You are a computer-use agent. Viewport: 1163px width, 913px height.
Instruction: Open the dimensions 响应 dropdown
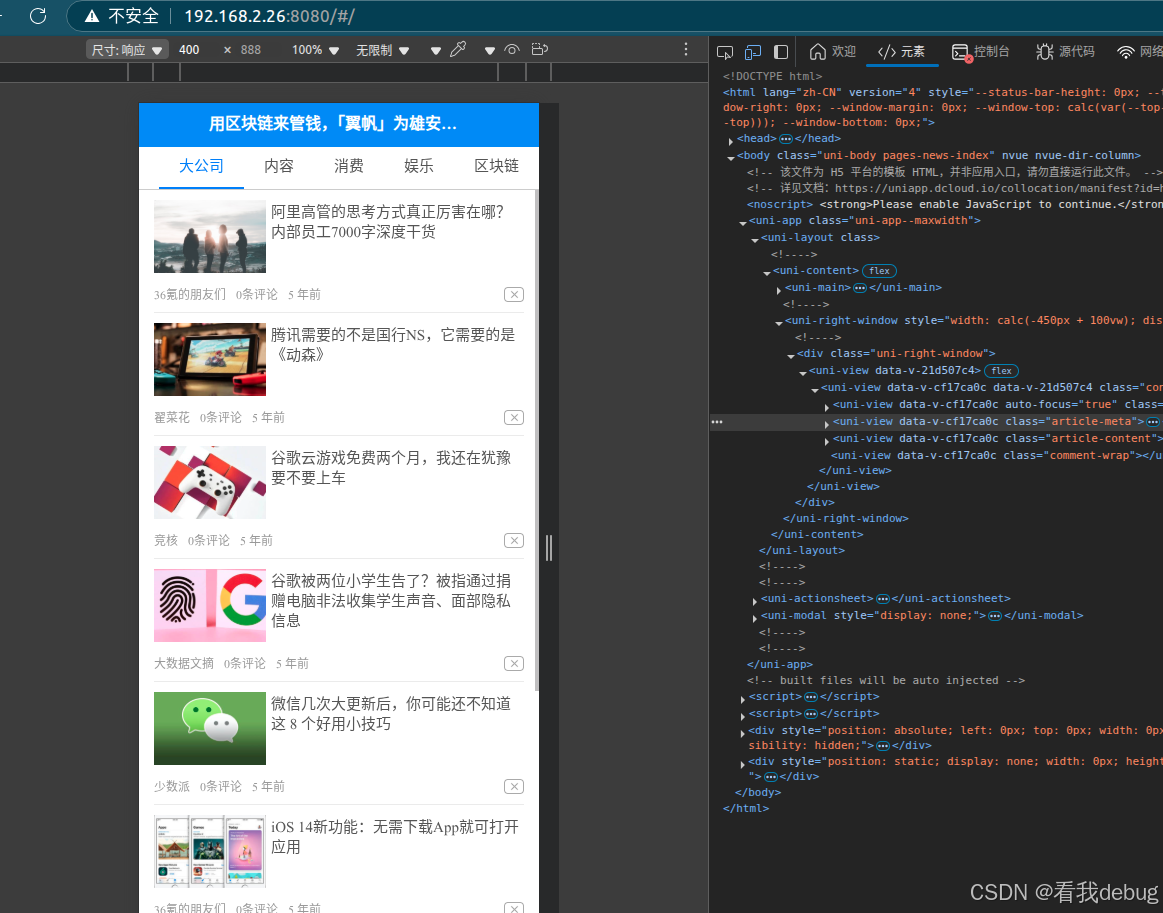click(128, 50)
